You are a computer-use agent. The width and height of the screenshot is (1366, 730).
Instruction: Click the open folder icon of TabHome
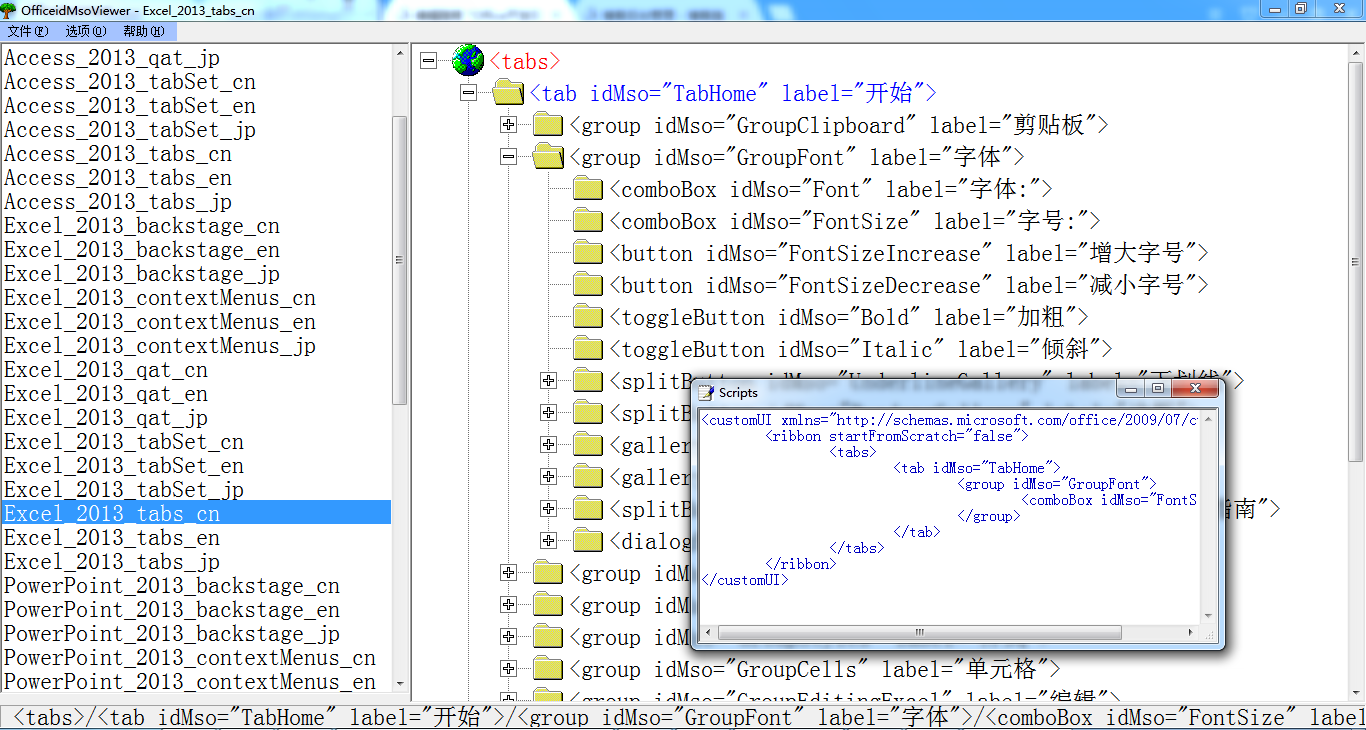point(508,92)
